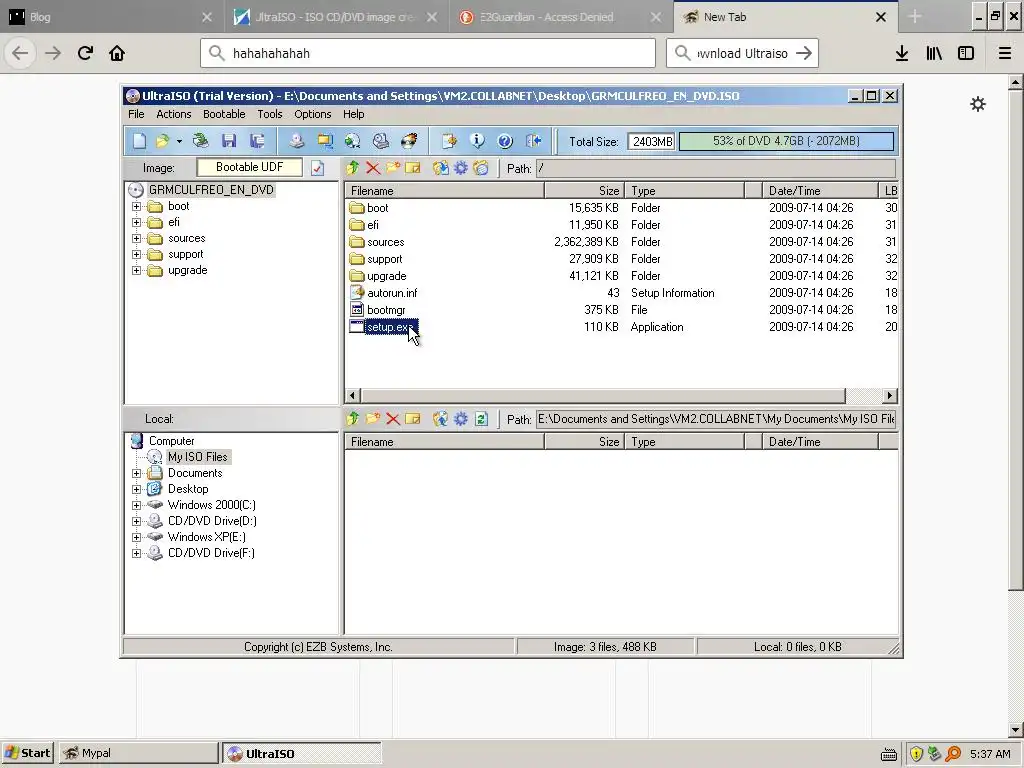The image size is (1024, 768).
Task: Click the Save floppy disk icon
Action: pos(229,141)
